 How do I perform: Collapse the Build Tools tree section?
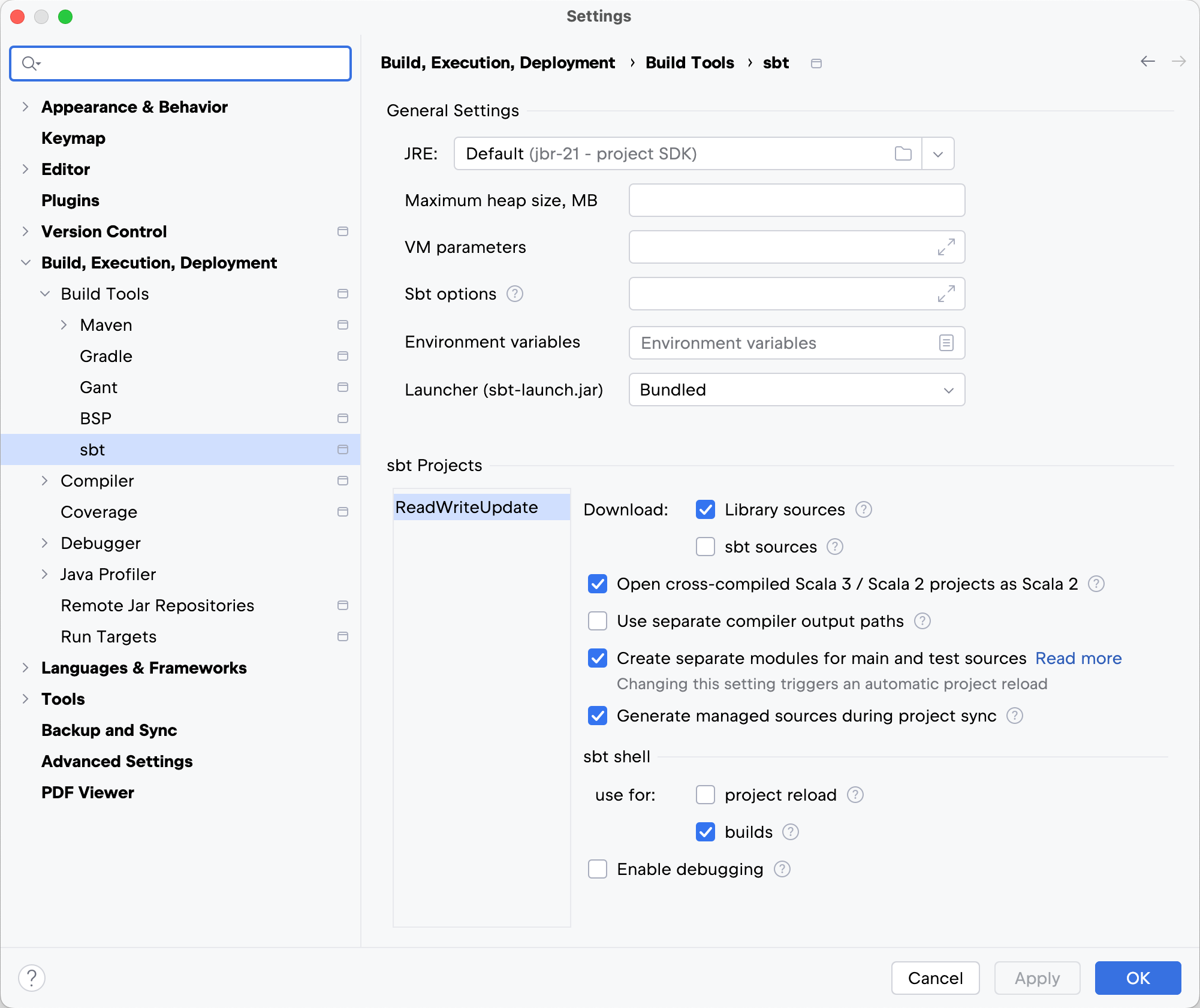pyautogui.click(x=44, y=294)
